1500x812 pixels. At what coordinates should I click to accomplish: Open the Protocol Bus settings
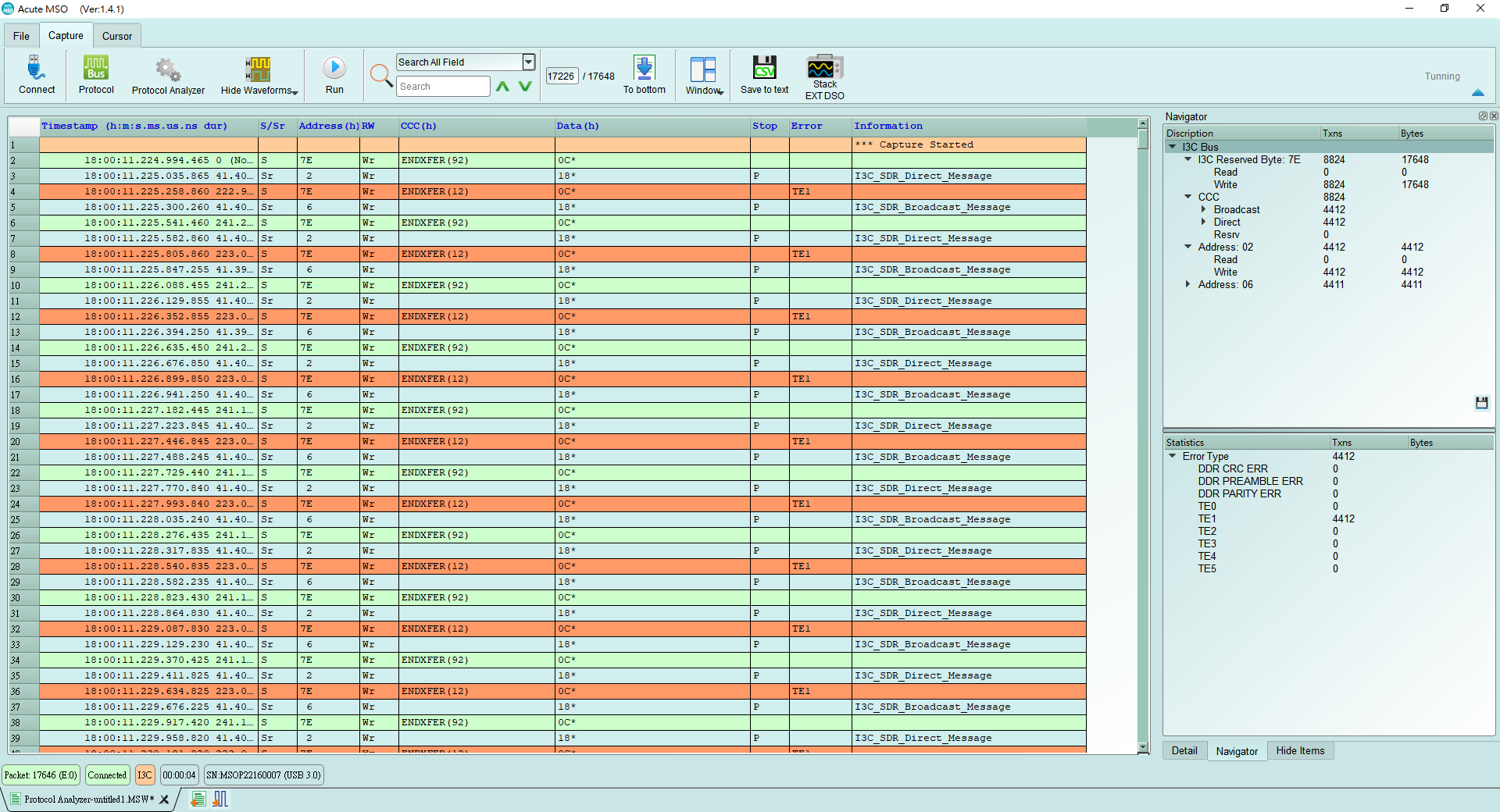(x=96, y=69)
